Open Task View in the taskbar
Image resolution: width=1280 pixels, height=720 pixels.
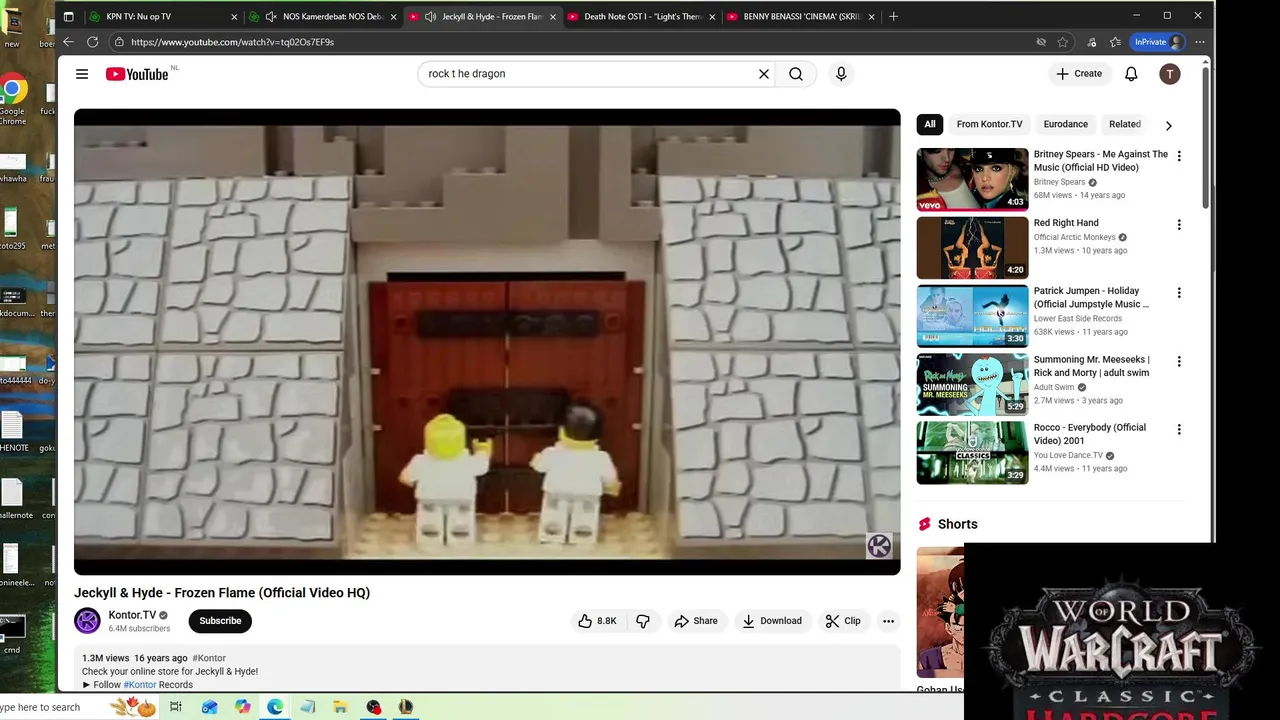176,707
